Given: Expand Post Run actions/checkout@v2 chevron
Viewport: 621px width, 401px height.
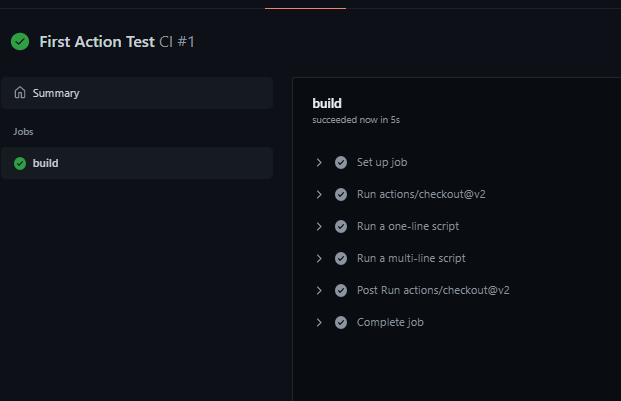Looking at the screenshot, I should pyautogui.click(x=319, y=291).
